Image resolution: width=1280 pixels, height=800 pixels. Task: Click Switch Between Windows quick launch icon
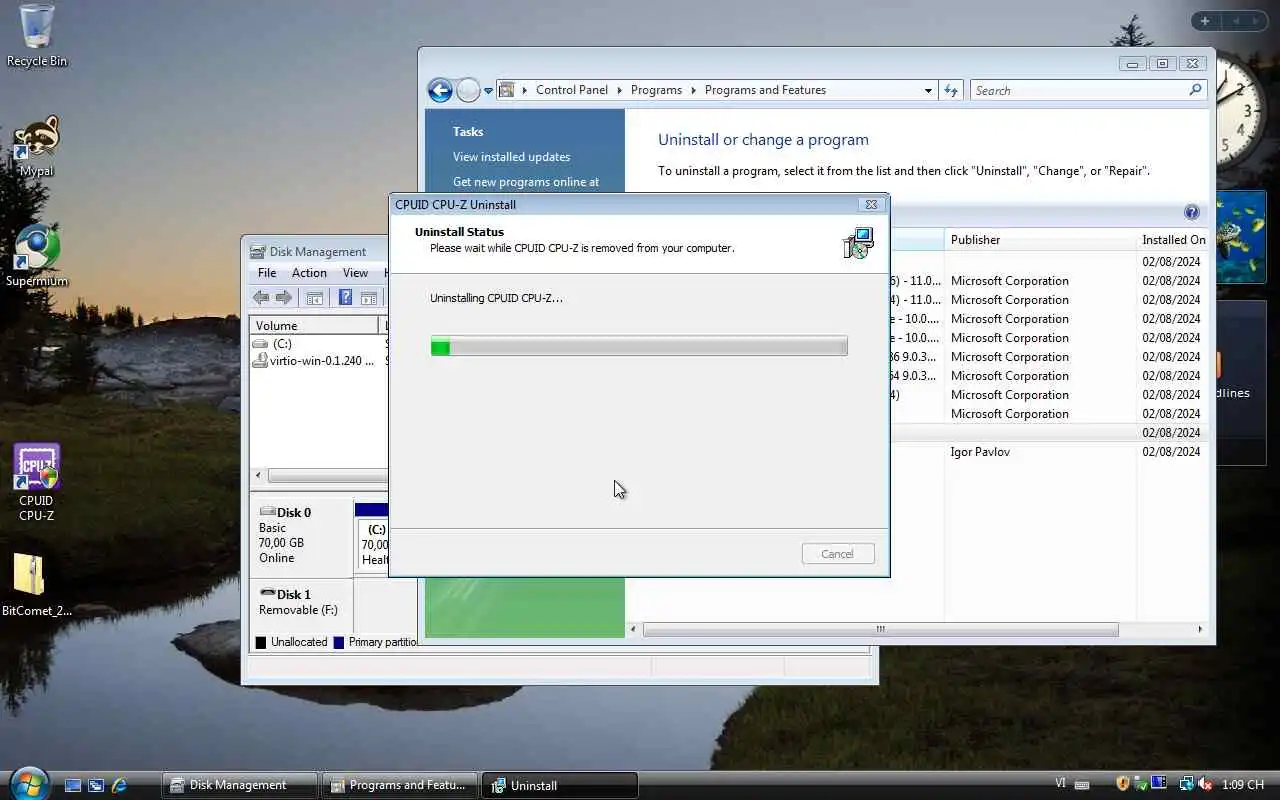click(96, 786)
